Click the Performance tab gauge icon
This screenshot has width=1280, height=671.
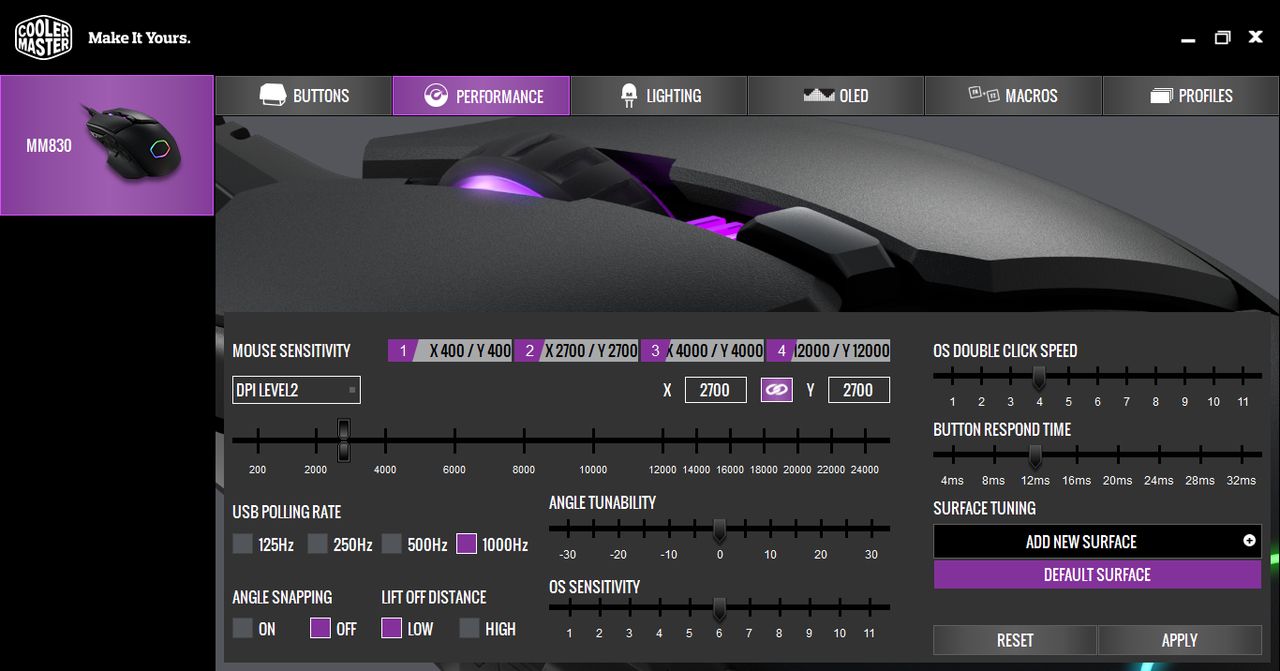pos(436,96)
